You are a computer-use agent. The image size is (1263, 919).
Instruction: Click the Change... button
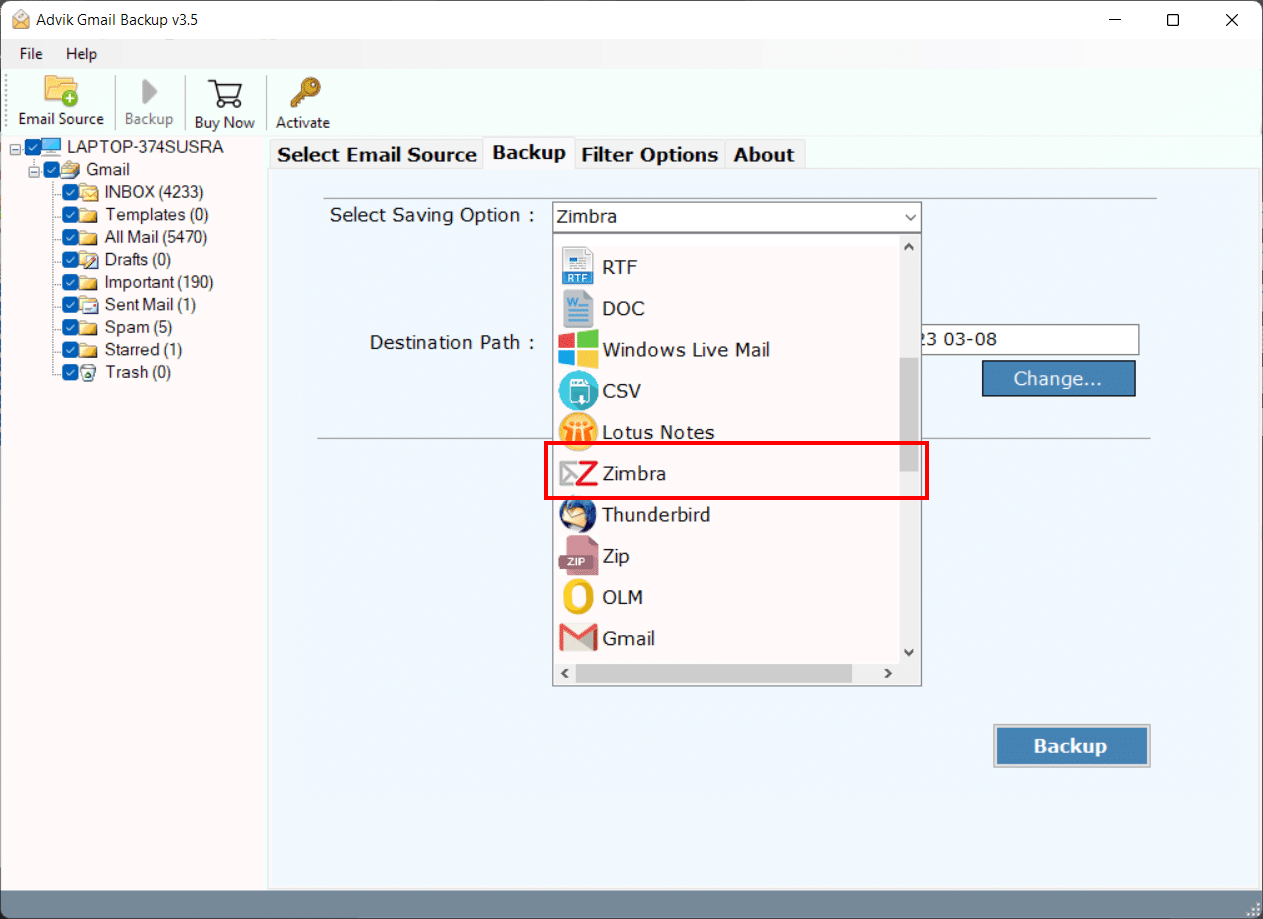tap(1058, 379)
